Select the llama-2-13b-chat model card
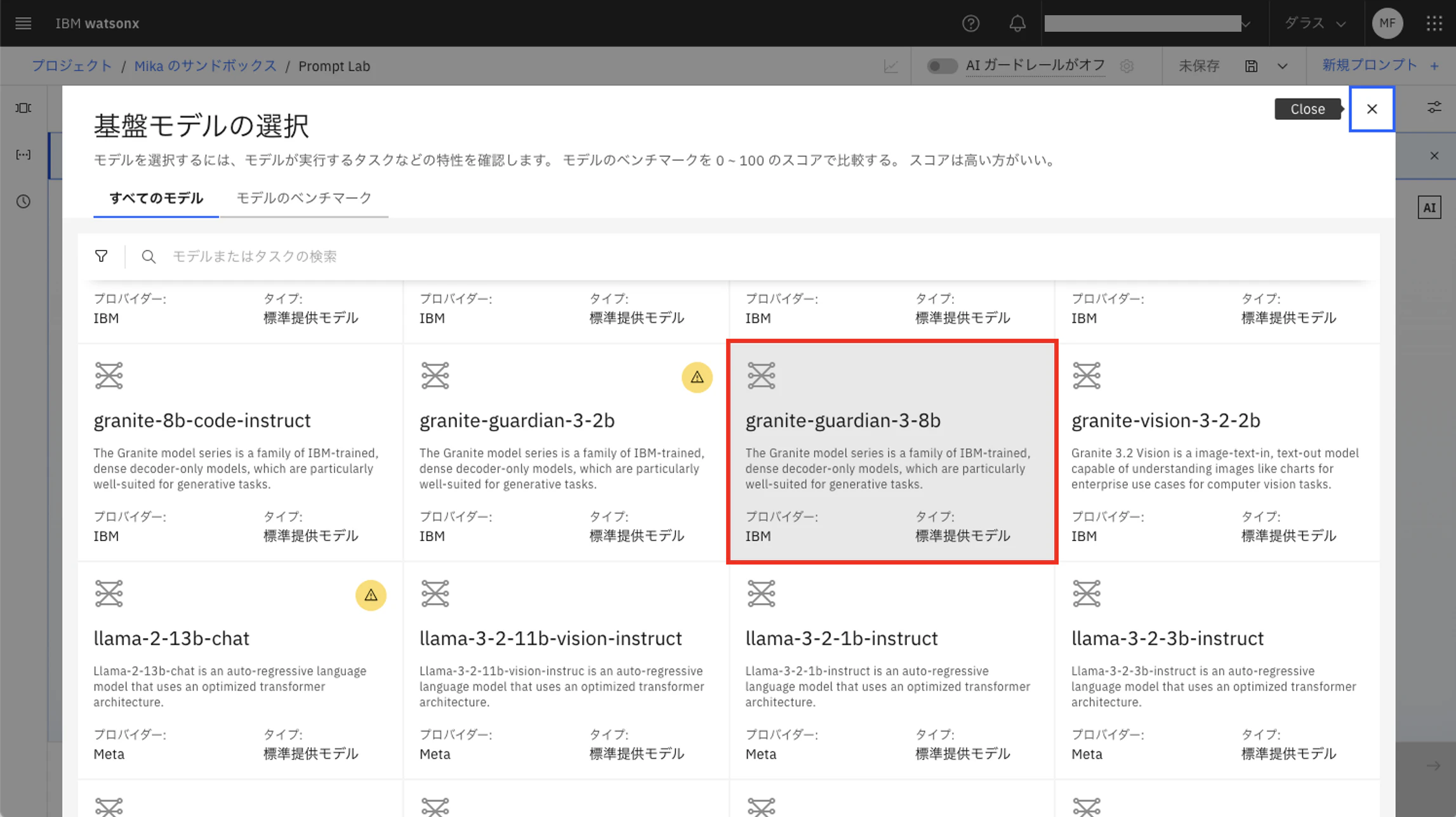Image resolution: width=1456 pixels, height=817 pixels. [x=240, y=671]
